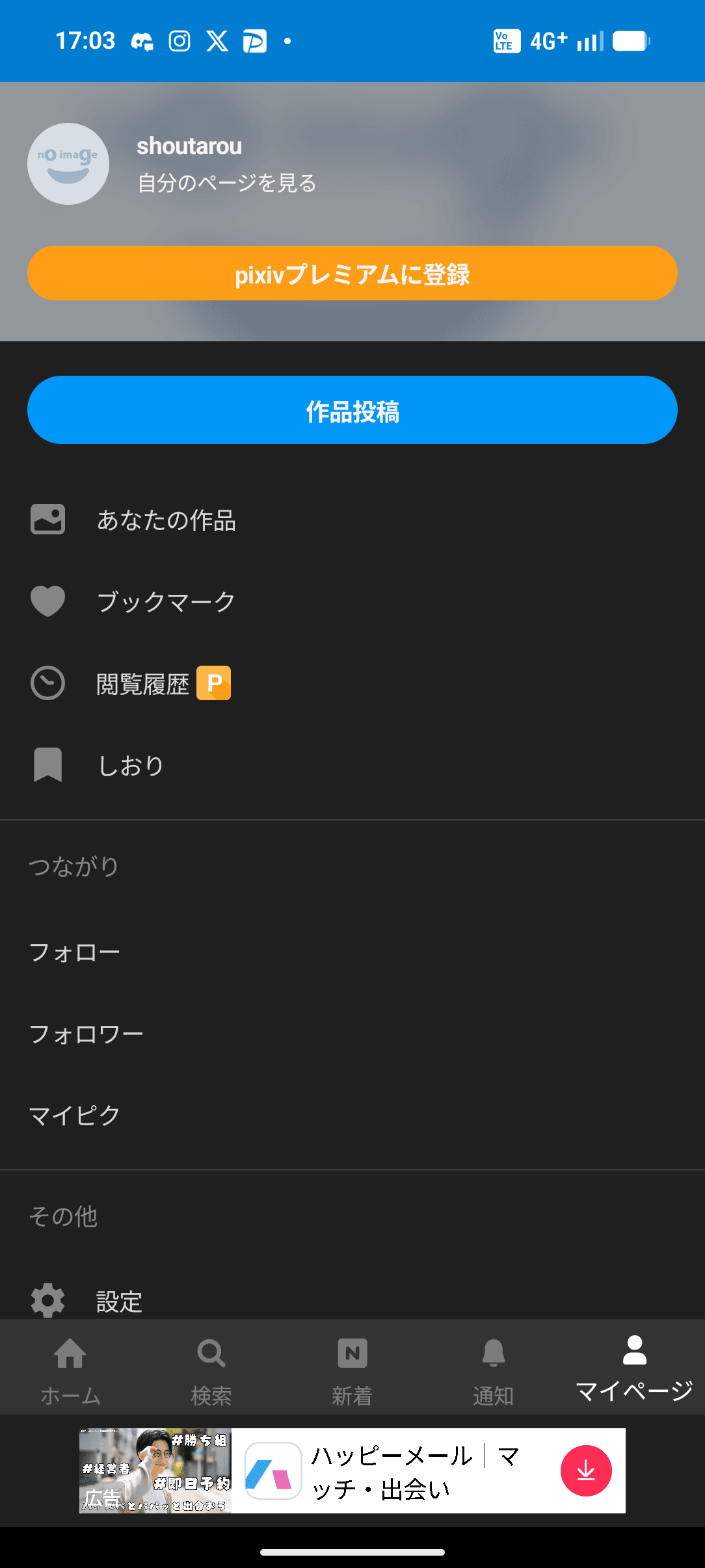The image size is (705, 1568).
Task: Switch to ホーム tab
Action: coord(70,1367)
